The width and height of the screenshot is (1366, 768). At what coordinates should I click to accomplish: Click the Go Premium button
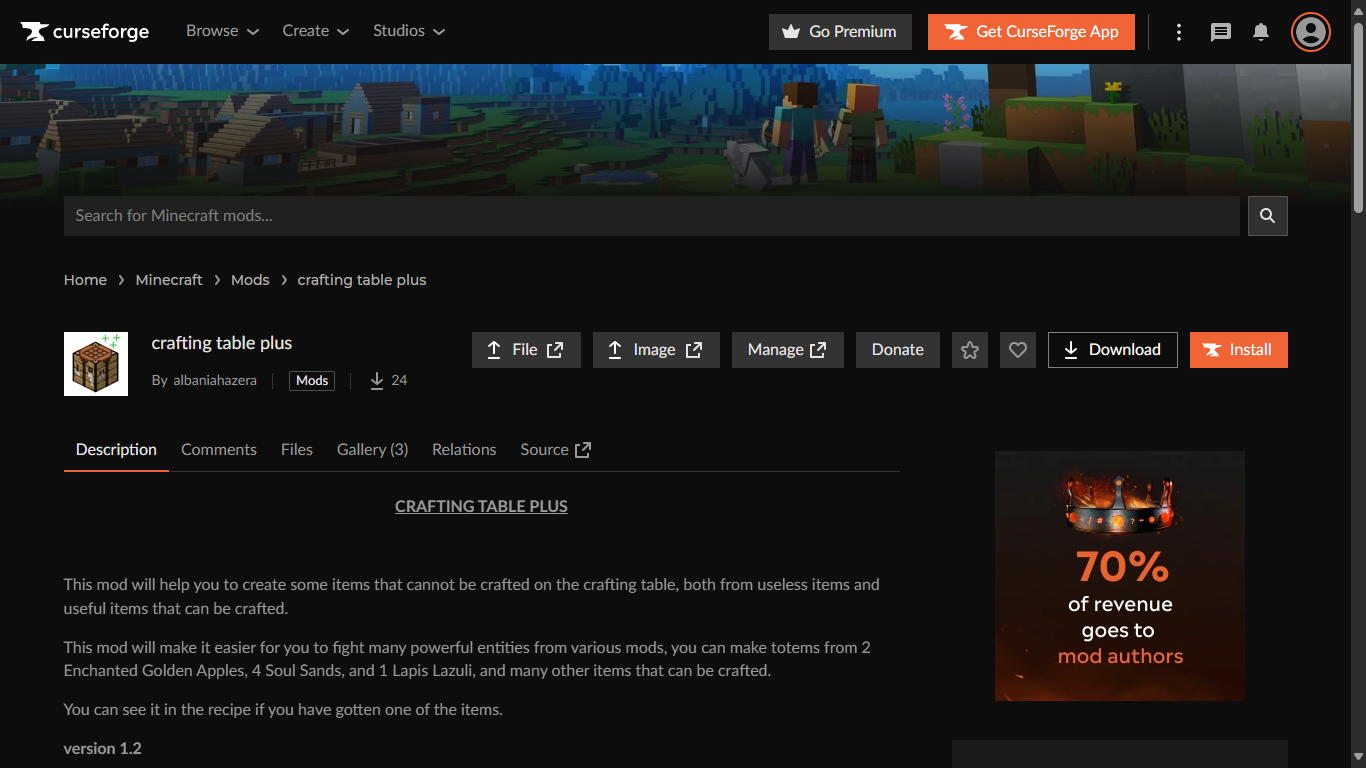[x=840, y=32]
